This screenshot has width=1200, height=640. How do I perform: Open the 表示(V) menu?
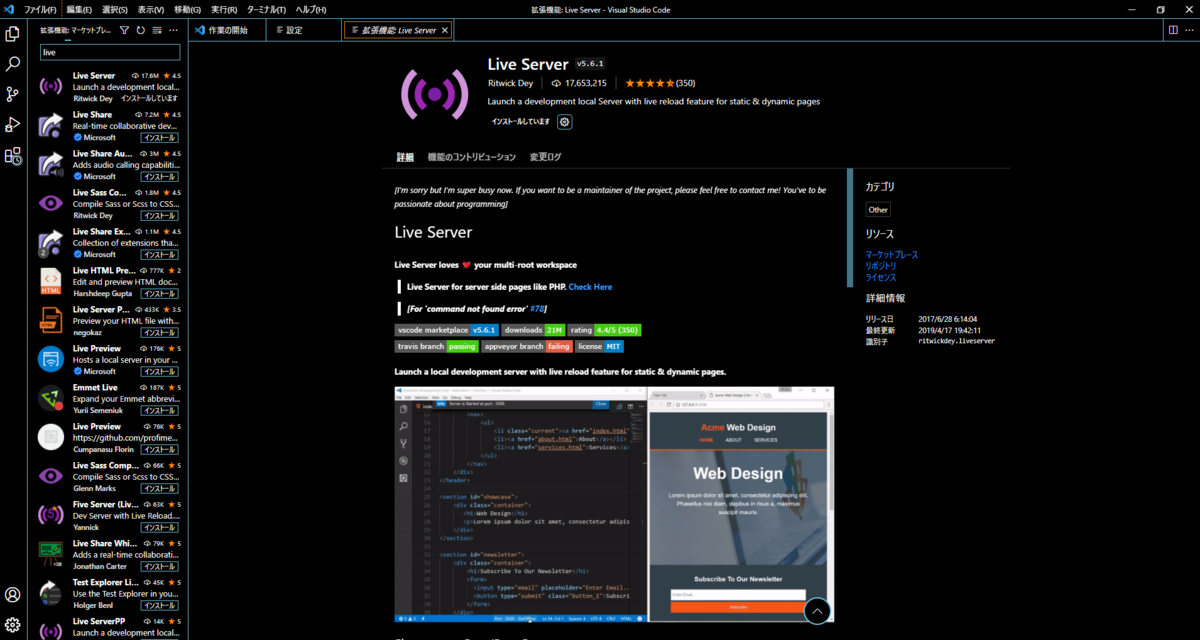click(151, 9)
